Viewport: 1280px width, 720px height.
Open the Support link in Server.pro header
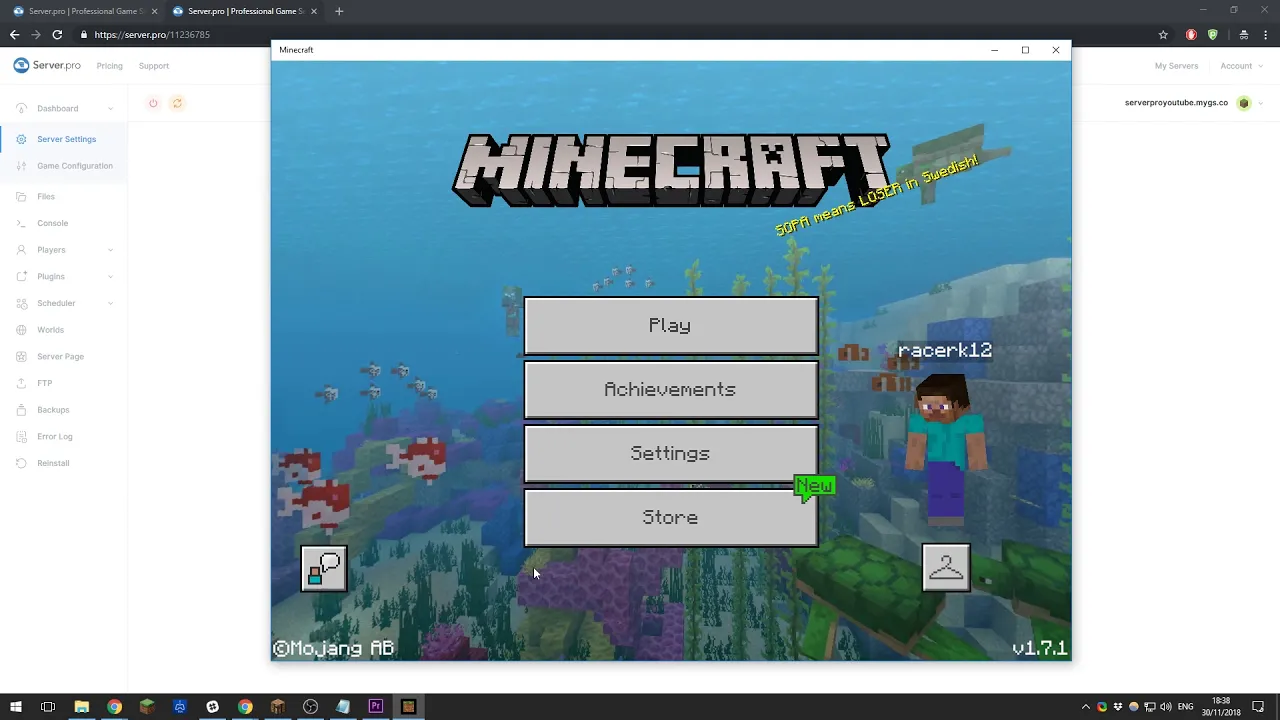pyautogui.click(x=154, y=66)
